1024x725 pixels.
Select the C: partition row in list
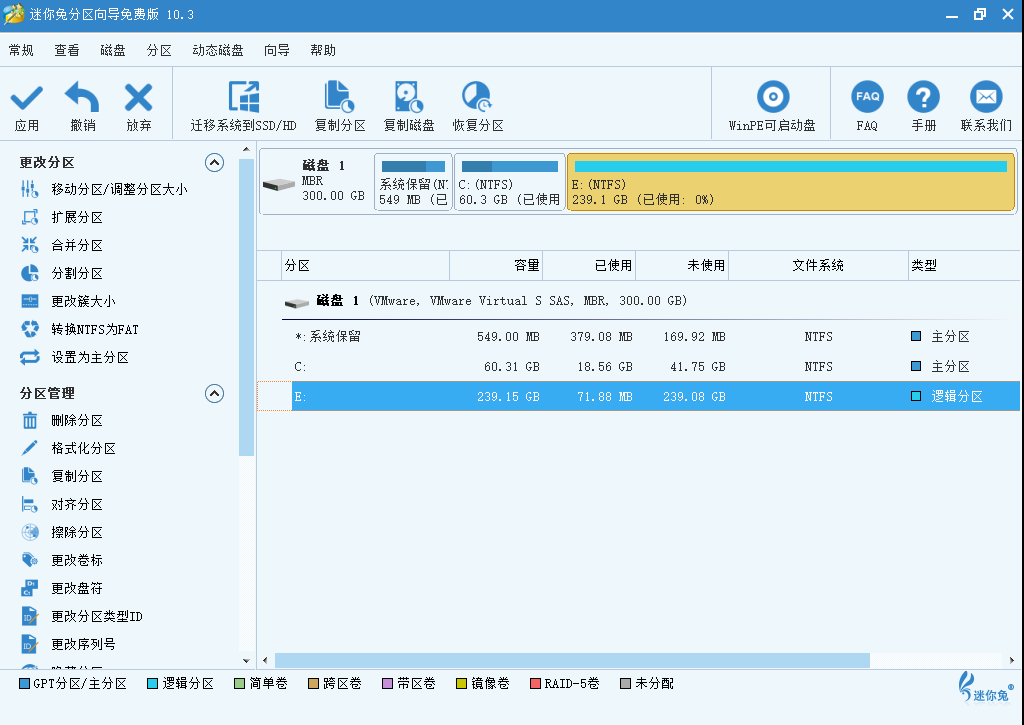click(x=639, y=367)
